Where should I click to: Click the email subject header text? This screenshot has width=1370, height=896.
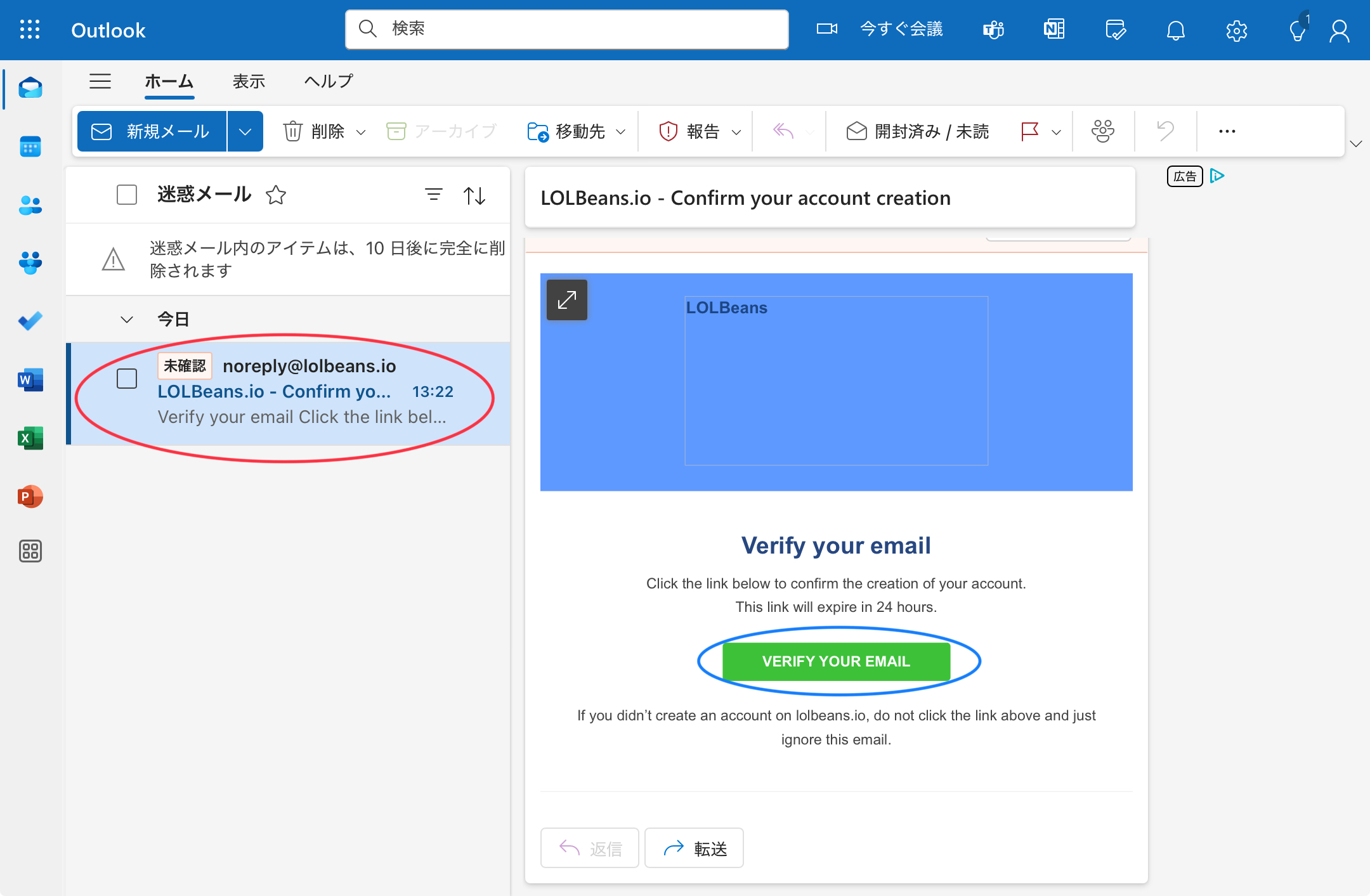745,198
